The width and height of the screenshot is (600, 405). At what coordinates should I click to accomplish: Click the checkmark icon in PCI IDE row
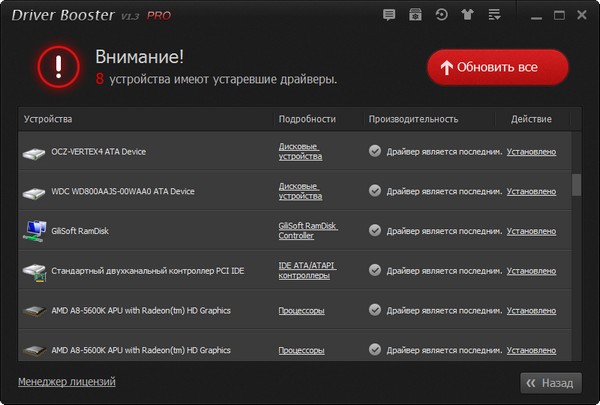coord(375,270)
